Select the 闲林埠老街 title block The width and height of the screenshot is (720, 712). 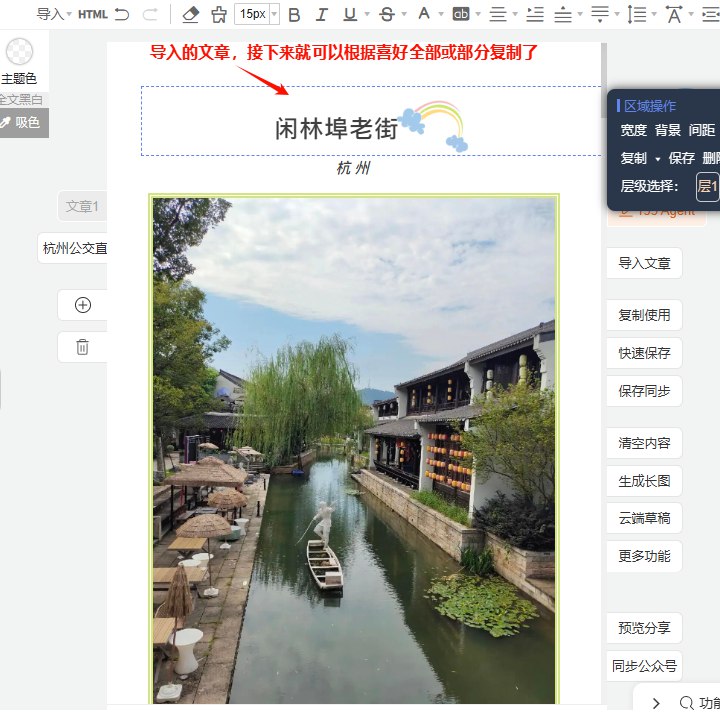coord(371,121)
